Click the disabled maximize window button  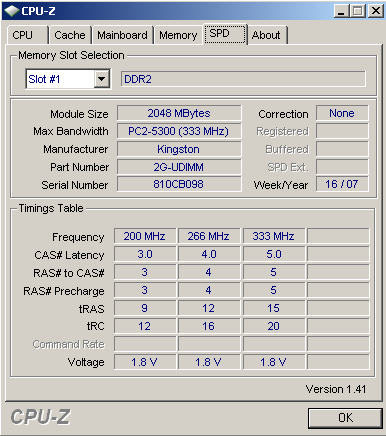357,11
